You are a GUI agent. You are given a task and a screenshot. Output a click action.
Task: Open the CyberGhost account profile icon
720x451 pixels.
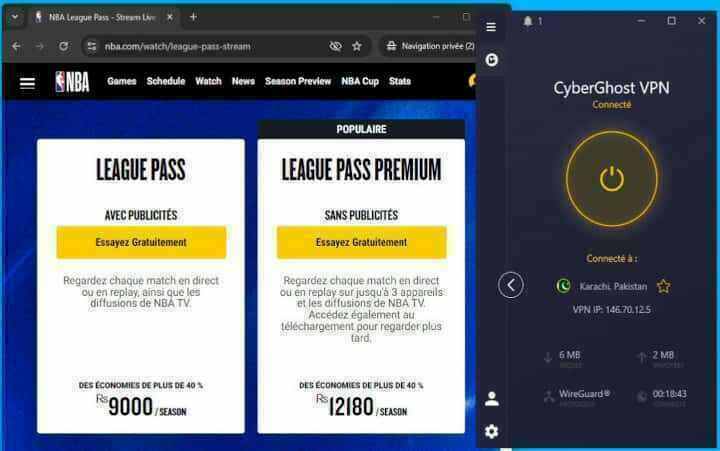[491, 398]
